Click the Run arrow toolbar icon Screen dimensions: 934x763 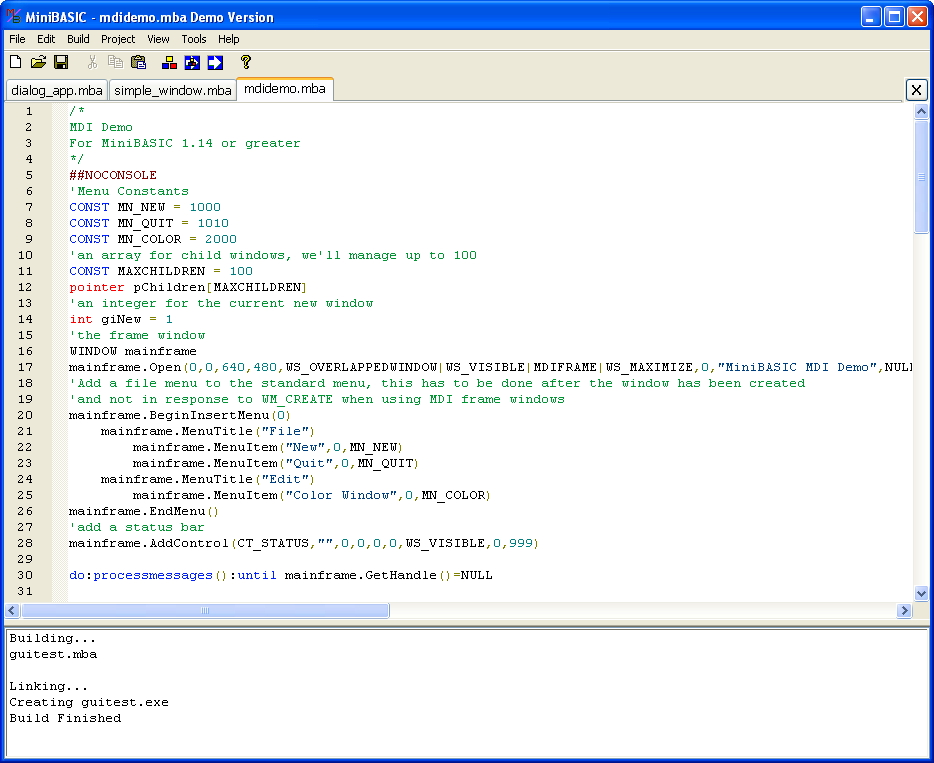pos(215,62)
